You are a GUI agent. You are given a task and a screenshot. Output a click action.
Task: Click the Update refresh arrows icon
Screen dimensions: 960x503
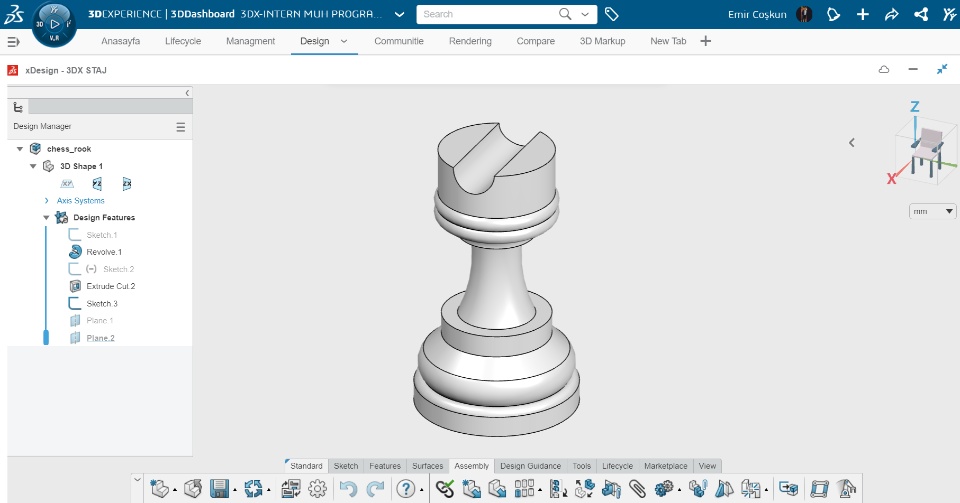pos(253,488)
